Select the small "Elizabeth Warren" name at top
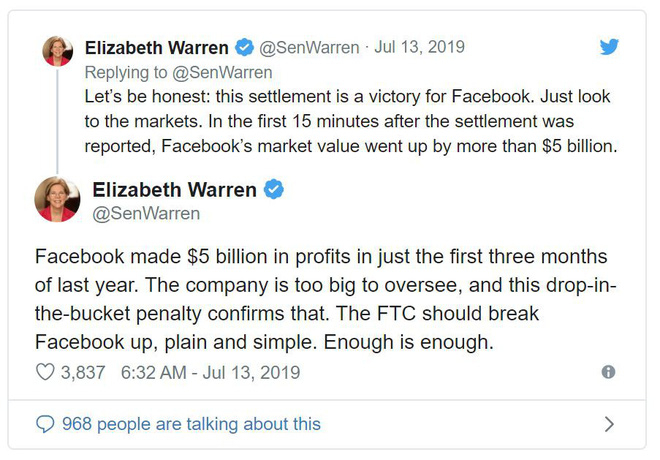The image size is (660, 460). 157,47
